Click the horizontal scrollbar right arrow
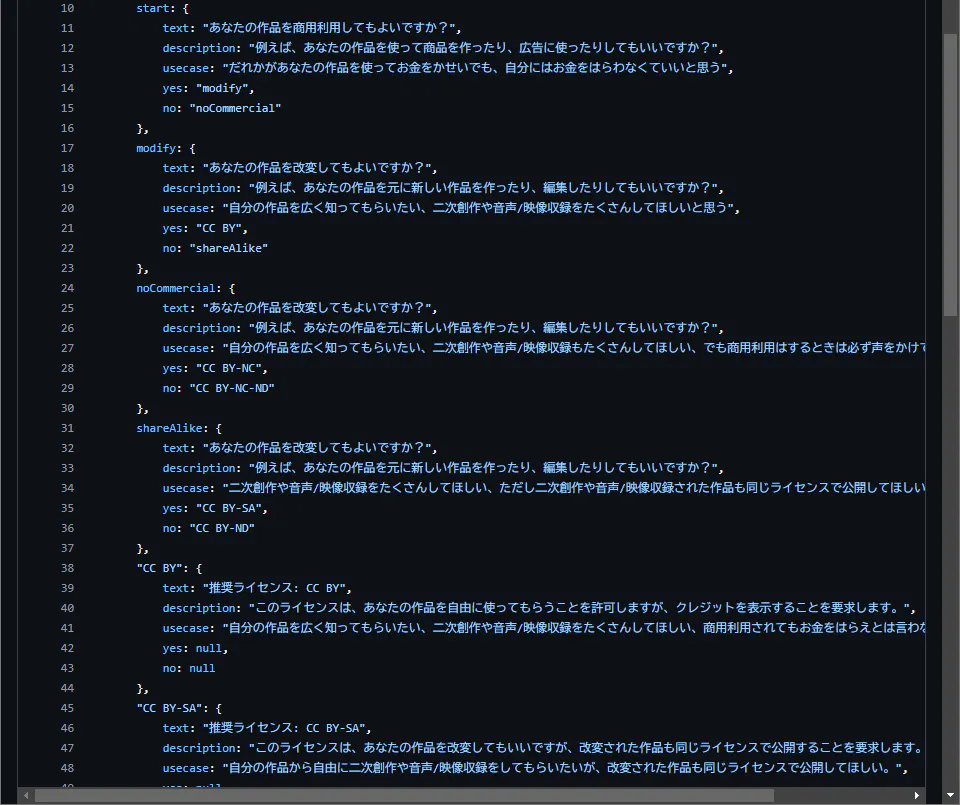This screenshot has height=805, width=960. (x=917, y=796)
